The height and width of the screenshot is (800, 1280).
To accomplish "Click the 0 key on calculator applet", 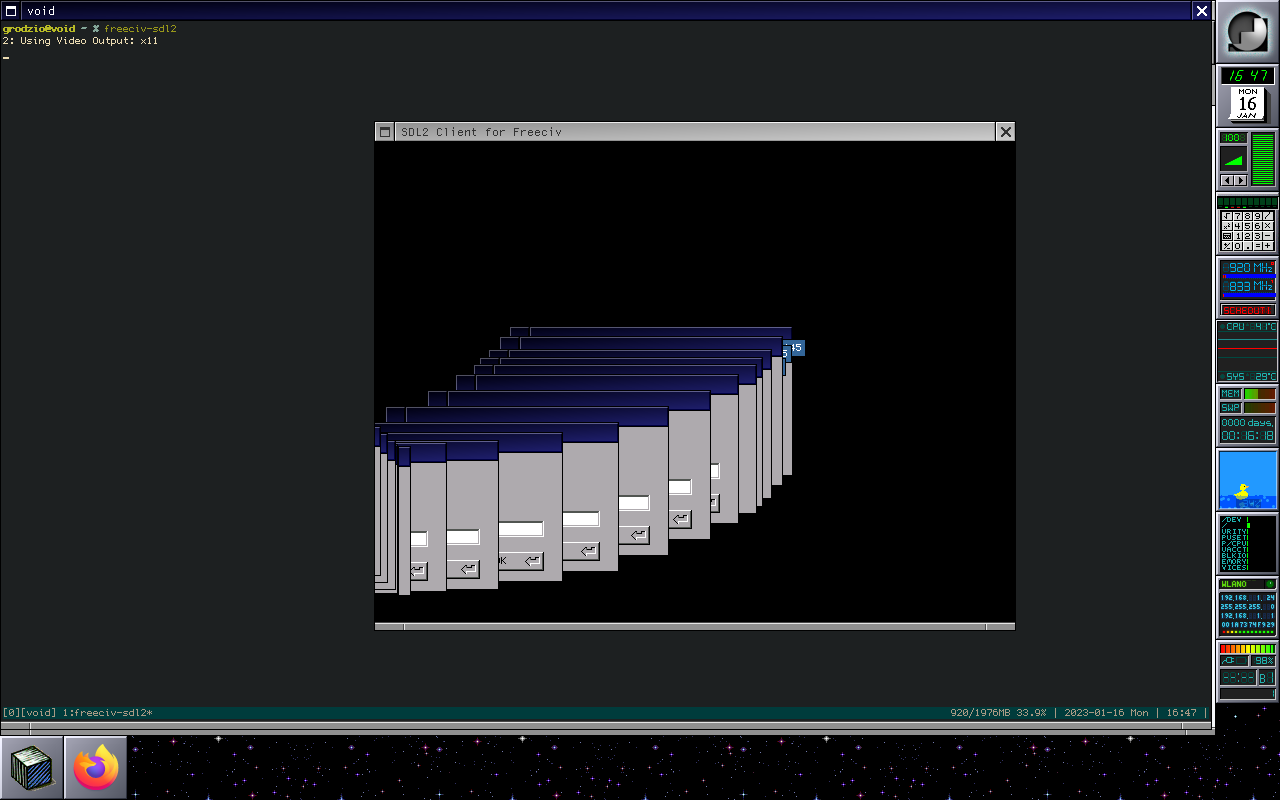I will pyautogui.click(x=1237, y=246).
